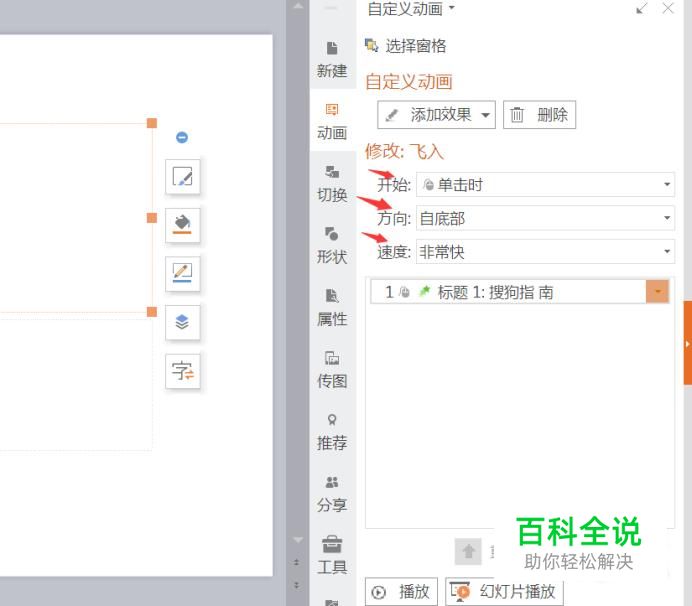This screenshot has height=606, width=692.
Task: Click the 字 text conversion icon
Action: point(182,371)
